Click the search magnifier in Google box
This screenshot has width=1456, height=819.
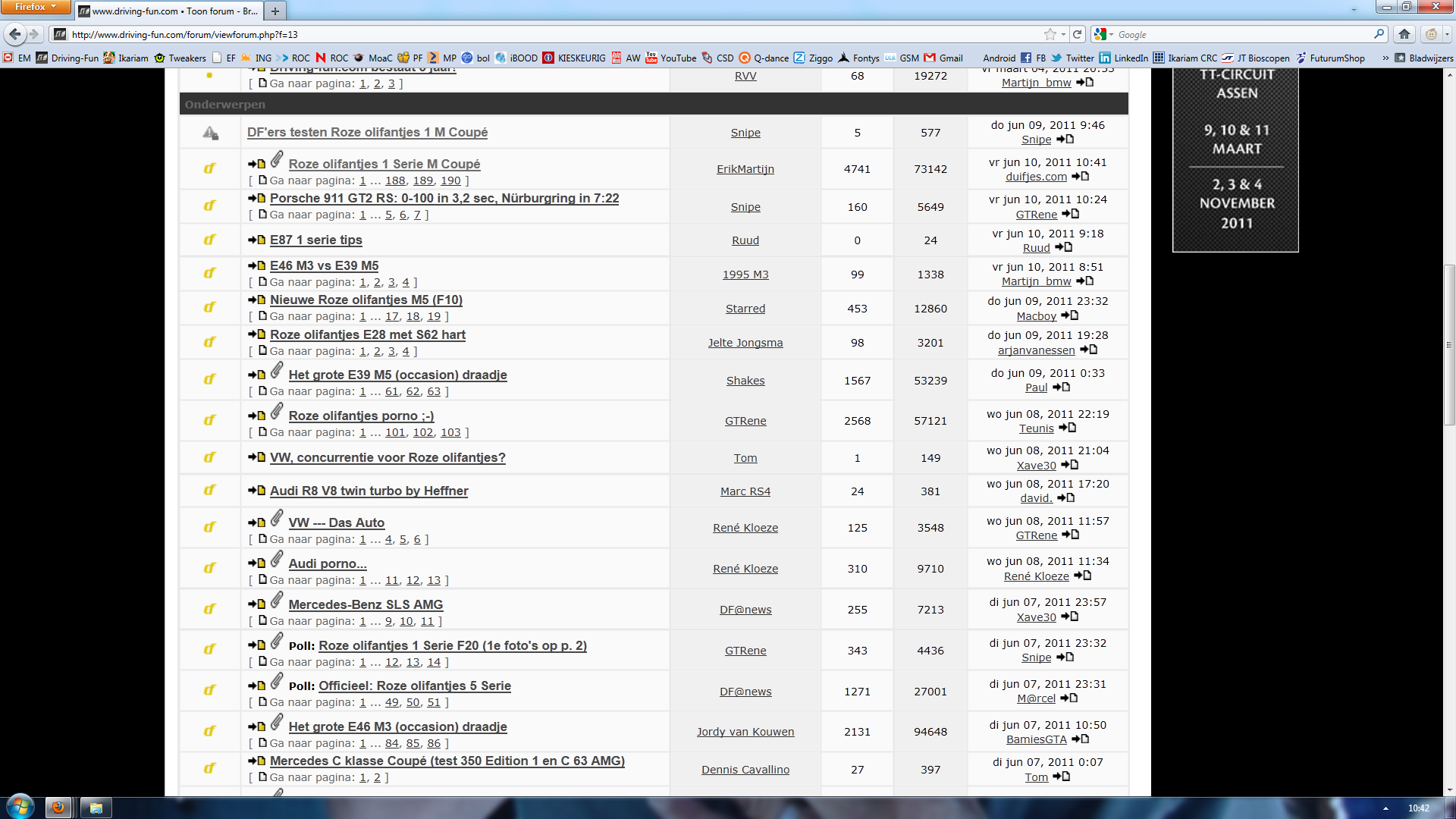point(1379,34)
